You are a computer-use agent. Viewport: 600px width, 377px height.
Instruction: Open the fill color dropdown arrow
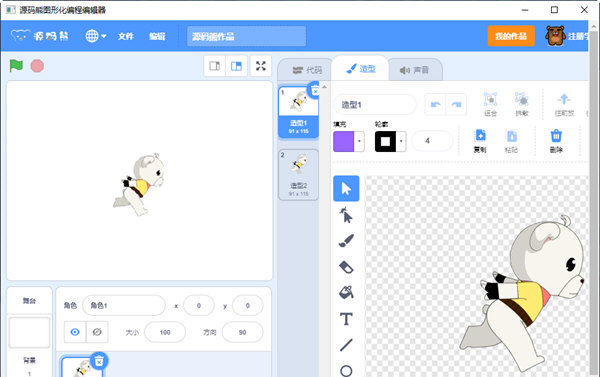tap(359, 142)
